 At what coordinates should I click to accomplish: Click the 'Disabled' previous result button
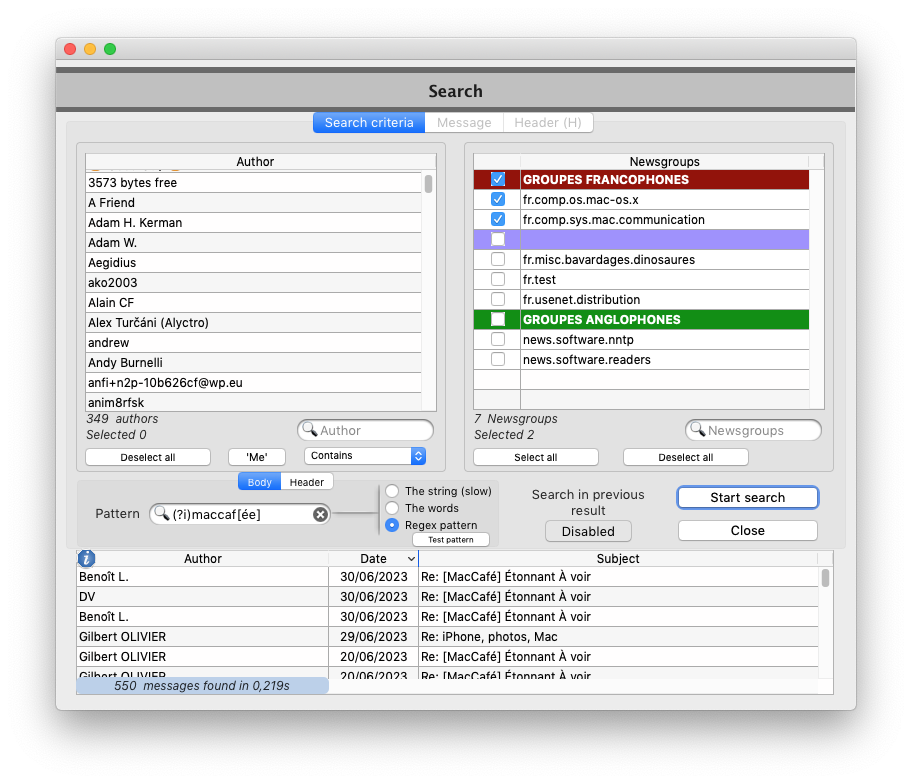(x=588, y=531)
